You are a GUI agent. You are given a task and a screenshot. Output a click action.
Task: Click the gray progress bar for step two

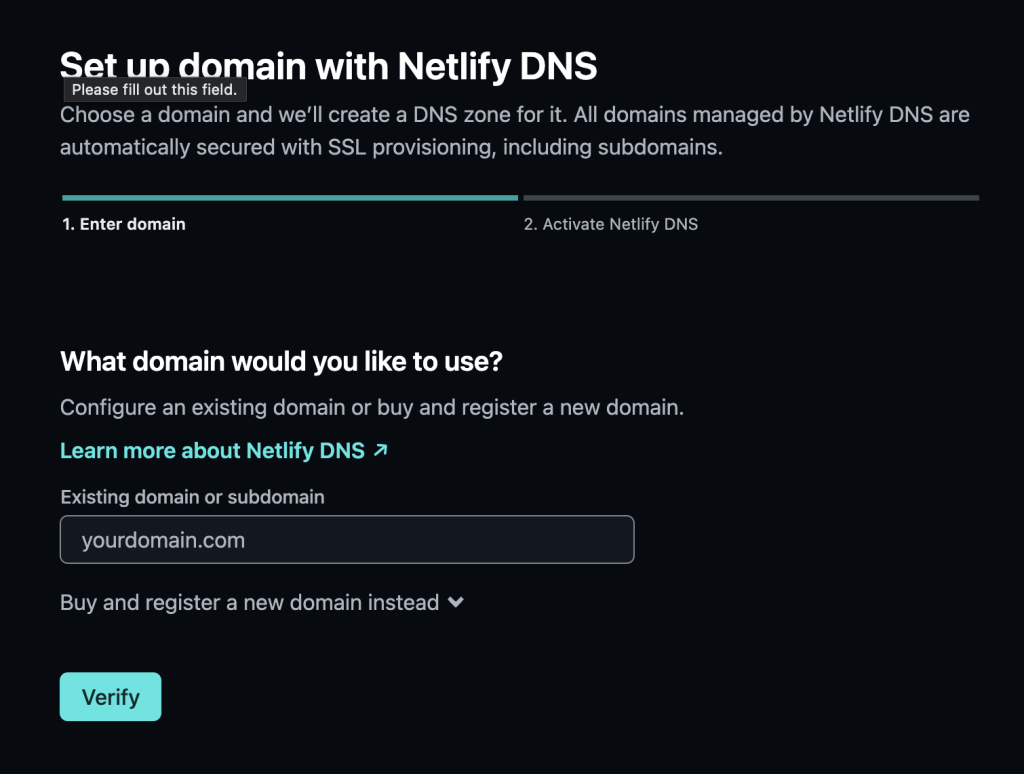pos(750,198)
